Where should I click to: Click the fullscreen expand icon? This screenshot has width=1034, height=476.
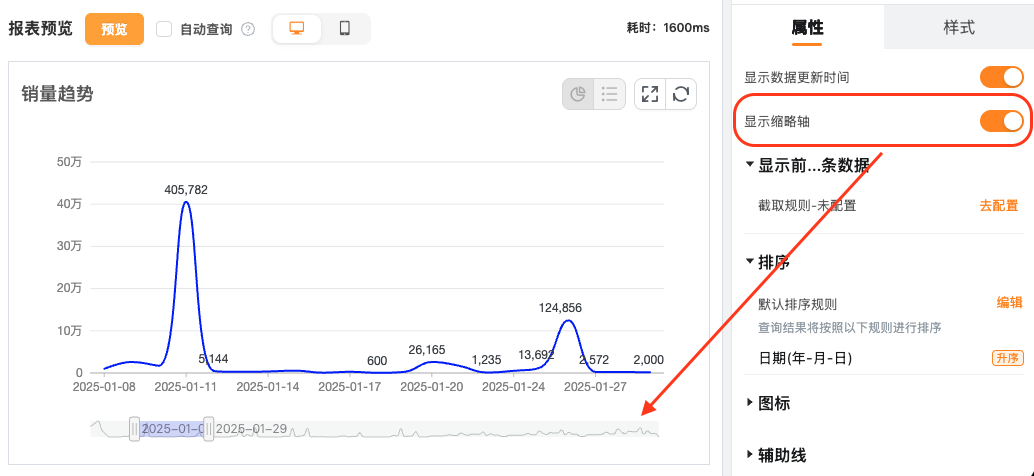650,94
